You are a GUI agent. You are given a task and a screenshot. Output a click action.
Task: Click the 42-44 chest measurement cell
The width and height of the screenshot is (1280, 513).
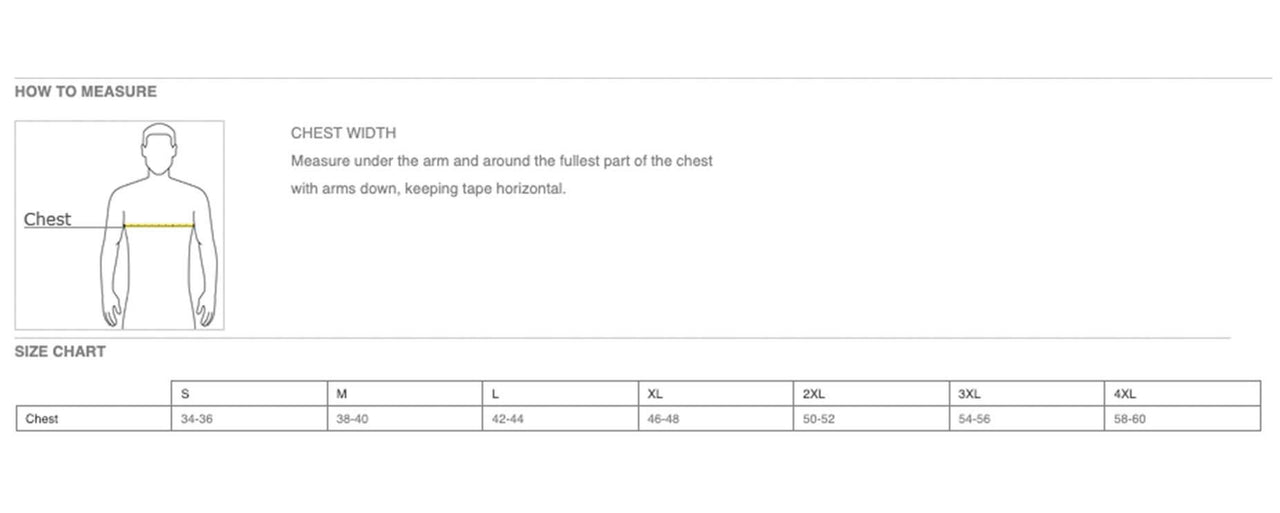coord(508,419)
